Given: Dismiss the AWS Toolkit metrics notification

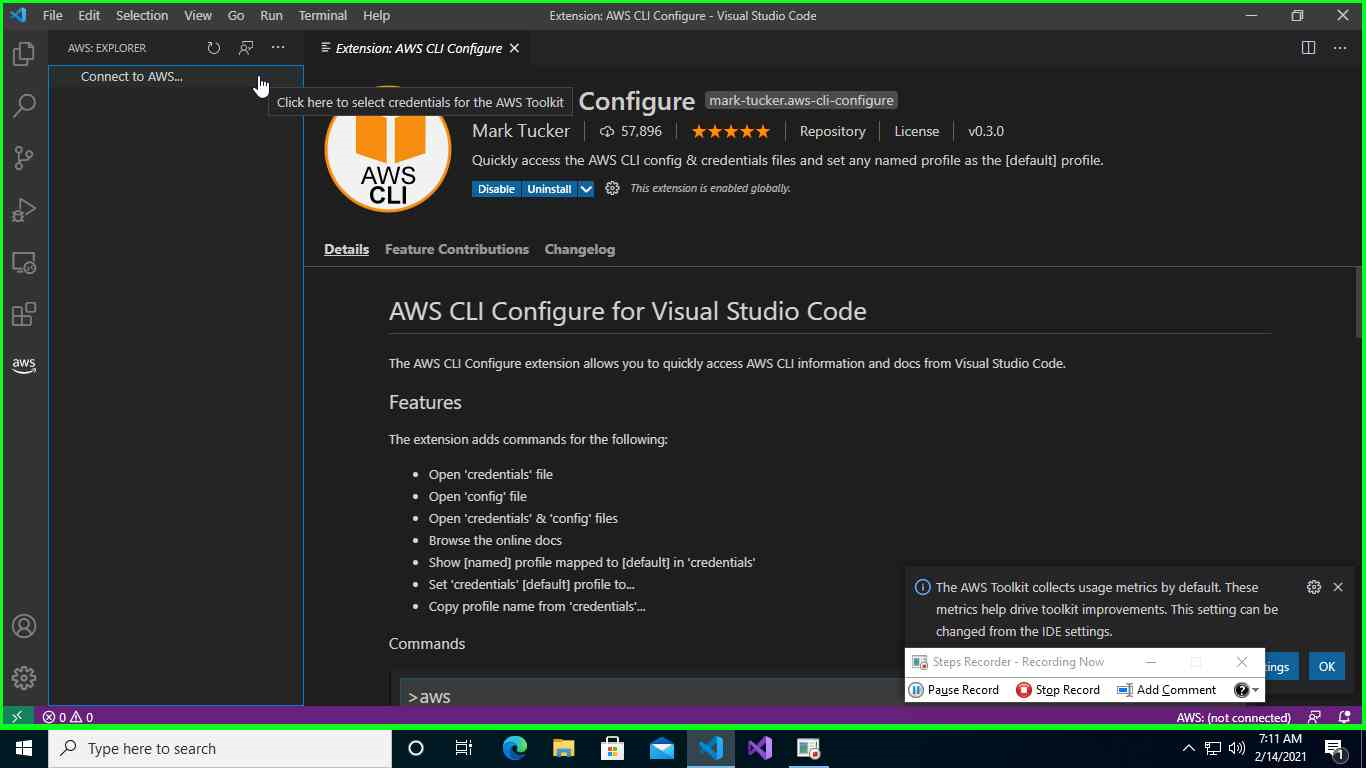Looking at the screenshot, I should (x=1338, y=587).
